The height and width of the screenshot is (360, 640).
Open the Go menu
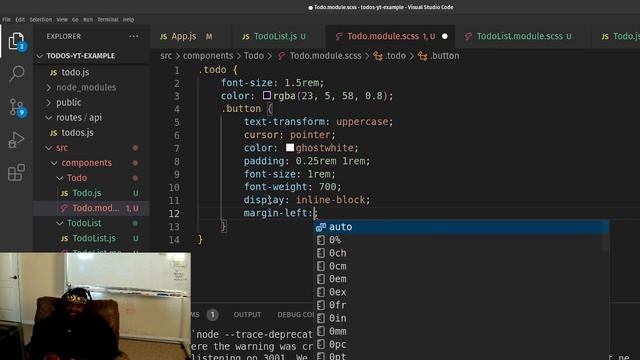tap(75, 20)
